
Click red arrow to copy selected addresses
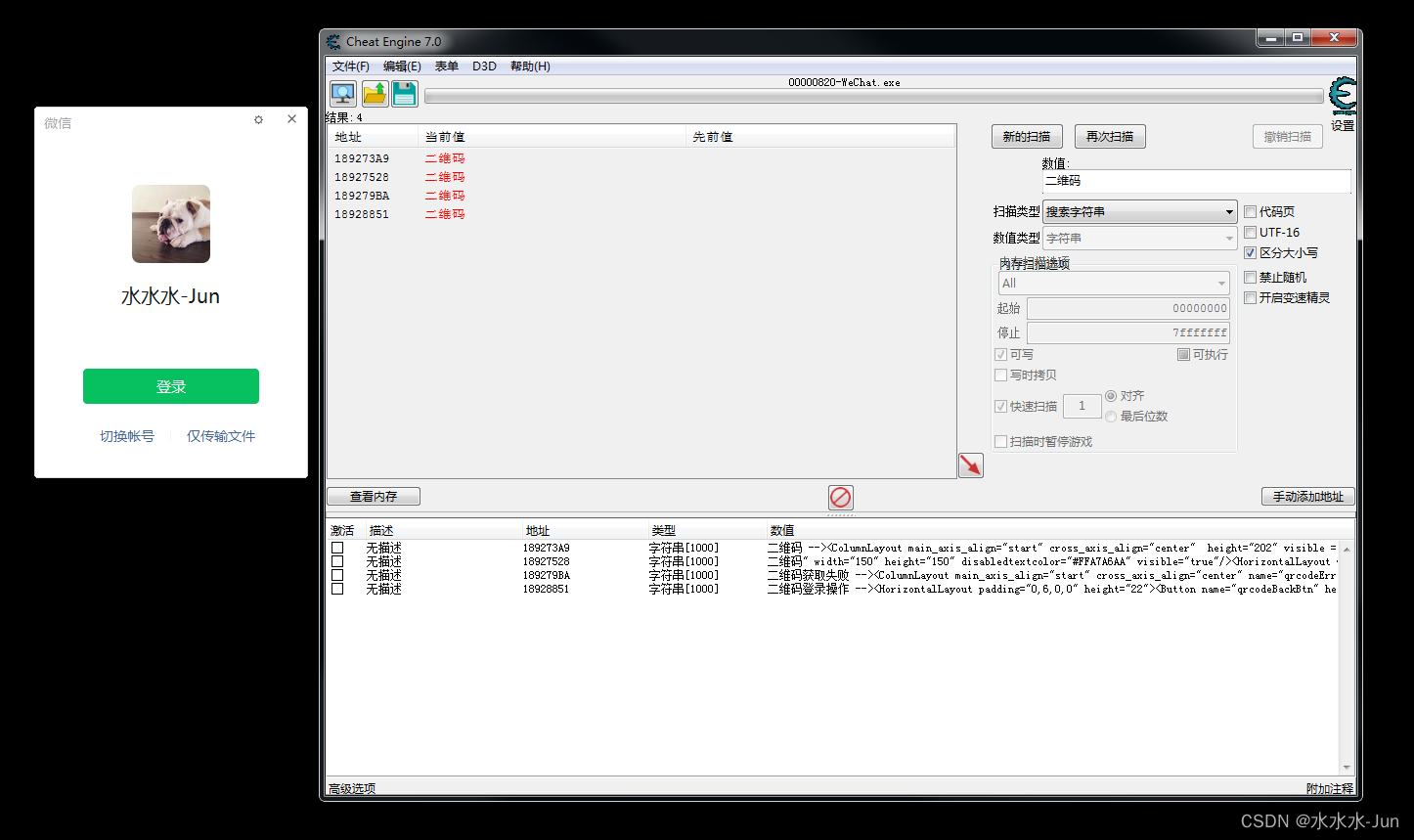[971, 465]
